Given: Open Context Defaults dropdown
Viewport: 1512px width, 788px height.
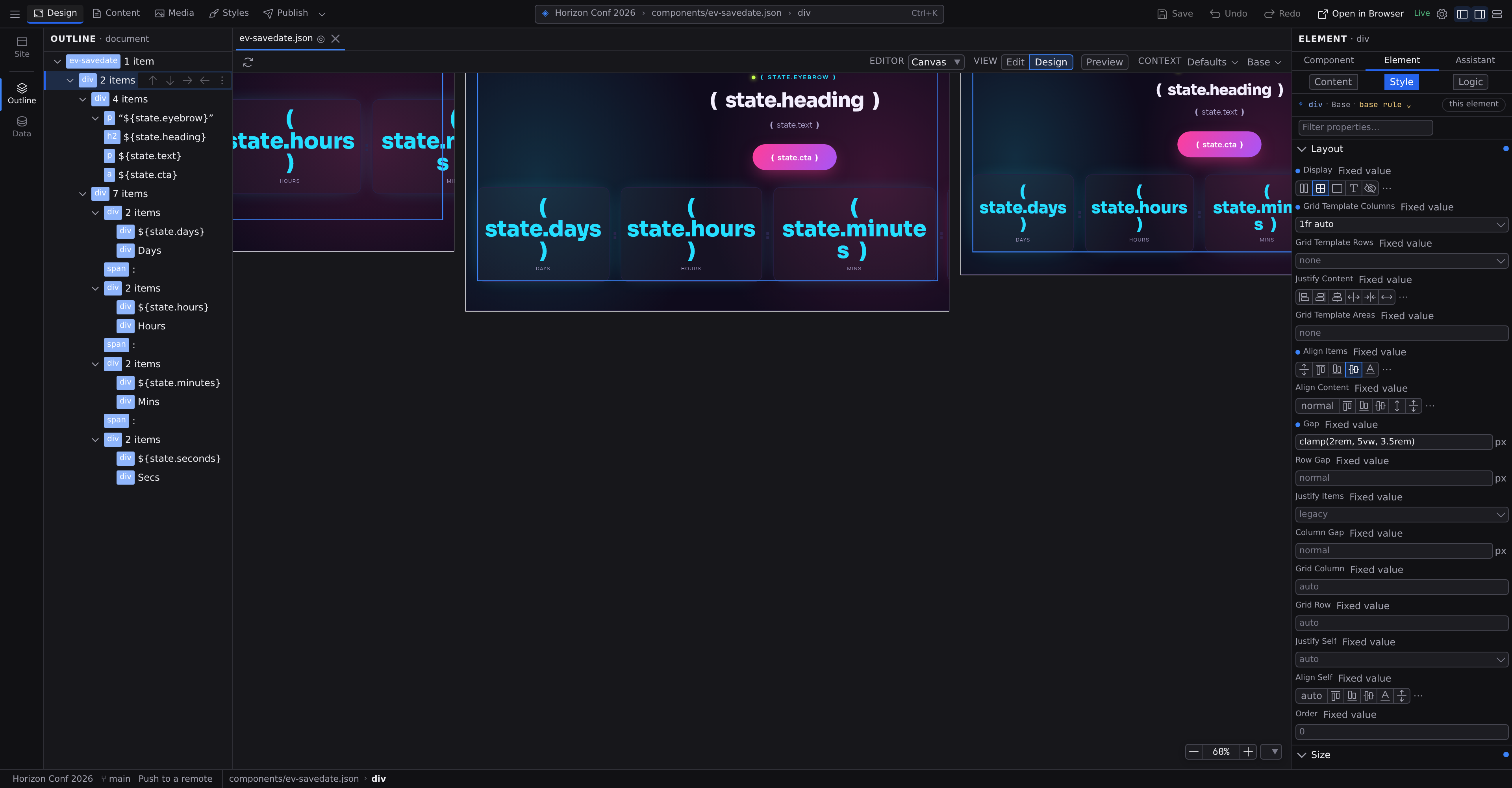Looking at the screenshot, I should point(1213,62).
